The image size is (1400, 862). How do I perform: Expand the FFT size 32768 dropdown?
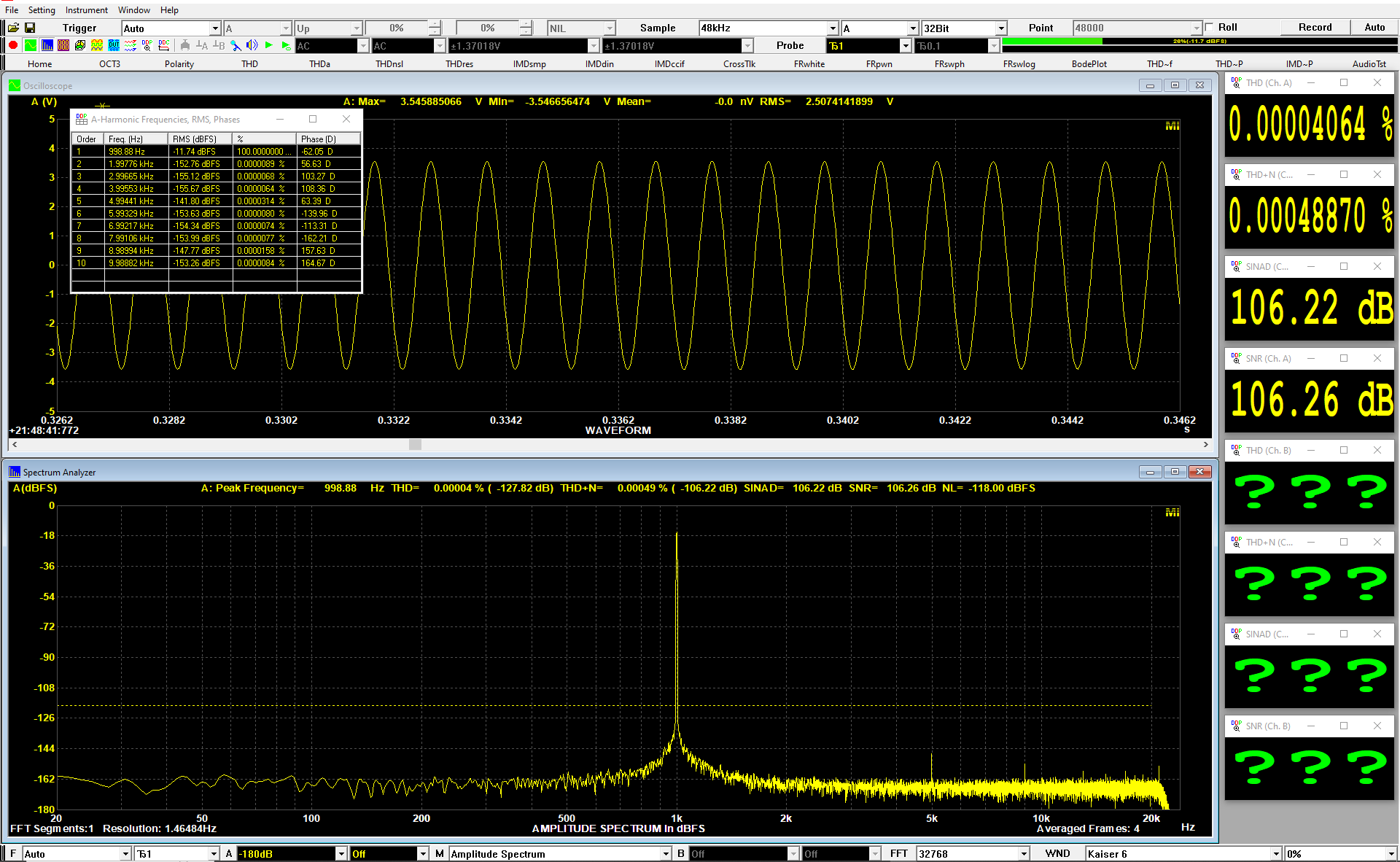[x=1024, y=854]
